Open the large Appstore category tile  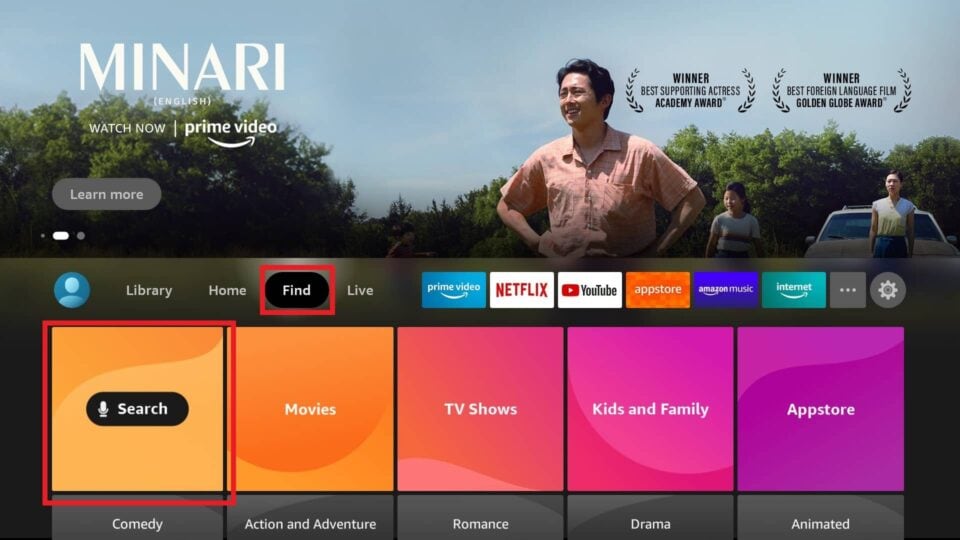[820, 409]
